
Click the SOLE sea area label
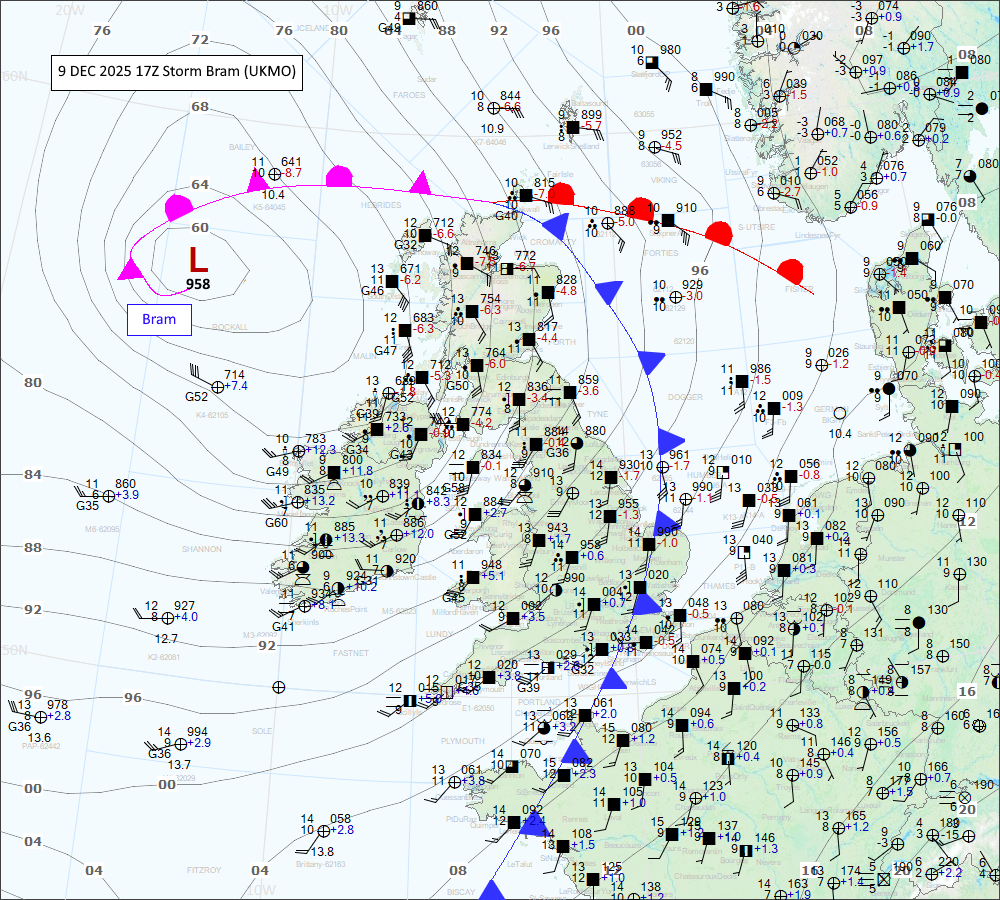tap(263, 731)
